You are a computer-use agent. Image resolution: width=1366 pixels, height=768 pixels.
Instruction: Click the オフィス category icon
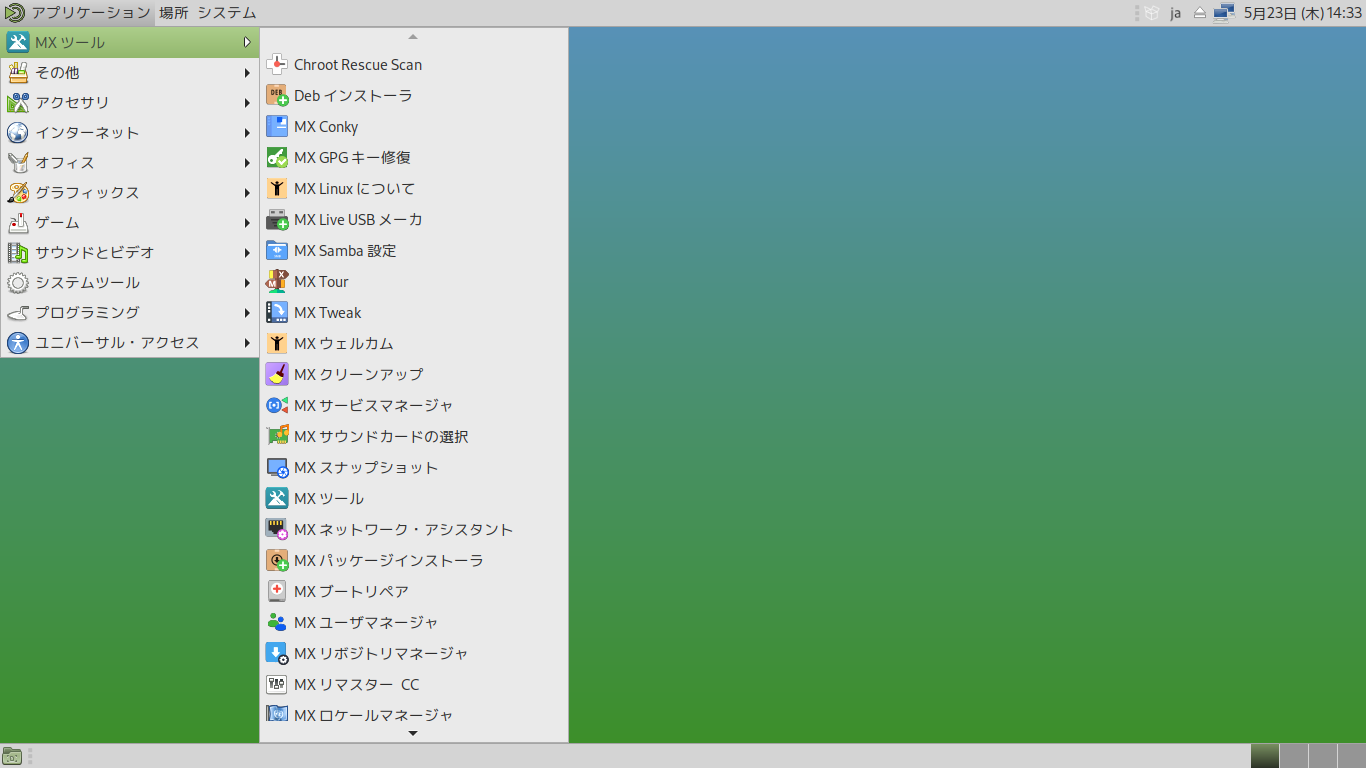click(x=18, y=163)
